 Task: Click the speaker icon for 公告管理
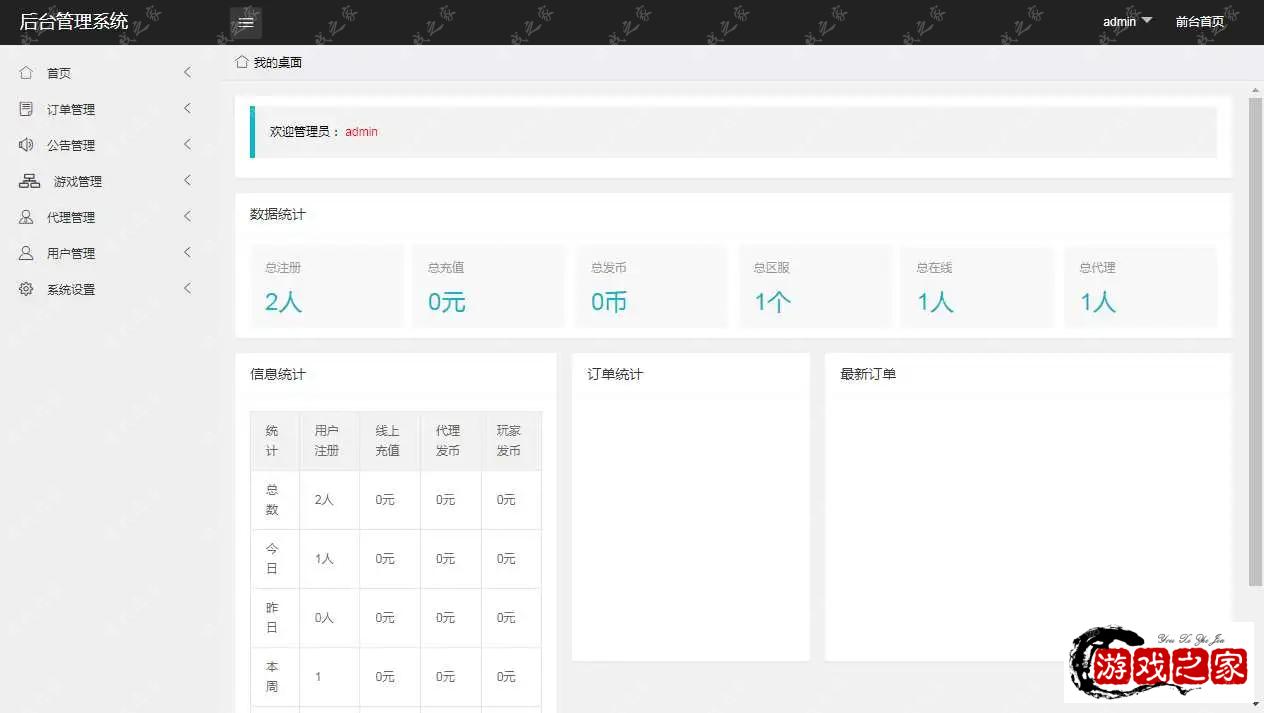pos(26,145)
